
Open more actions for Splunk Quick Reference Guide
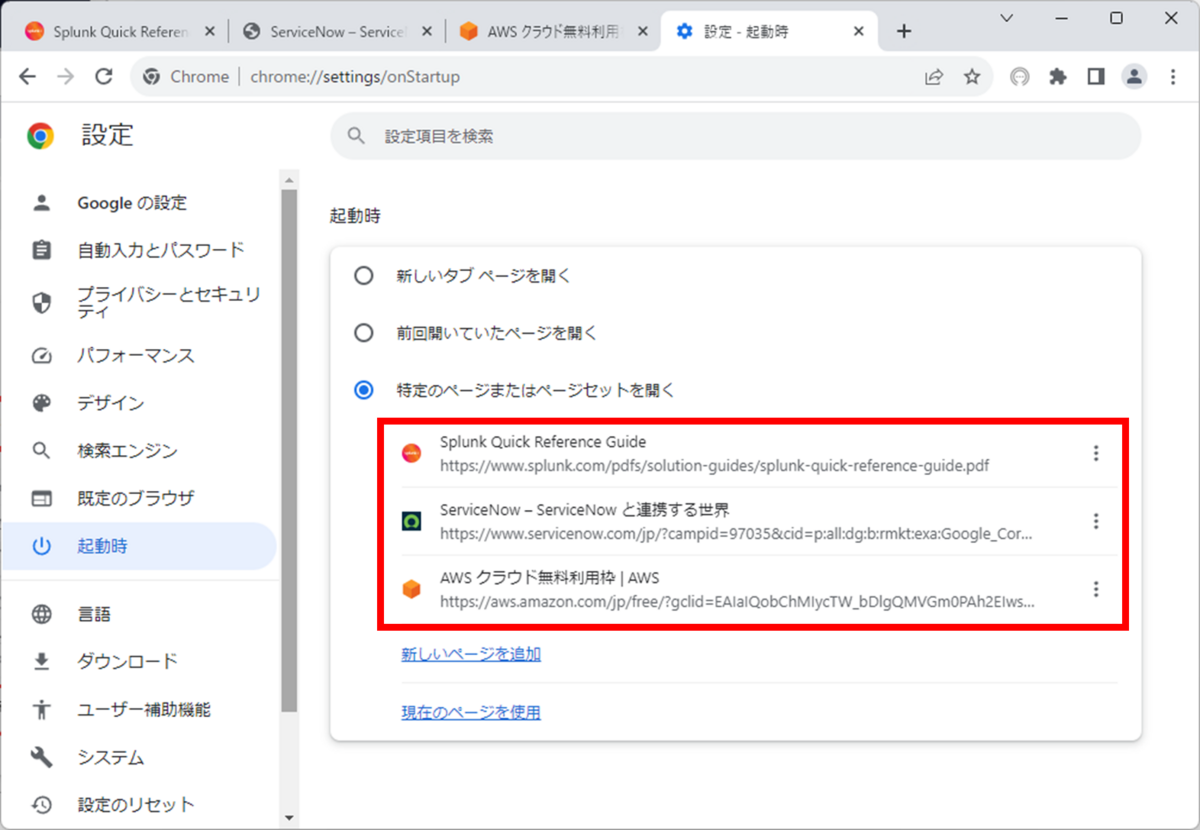pos(1096,453)
